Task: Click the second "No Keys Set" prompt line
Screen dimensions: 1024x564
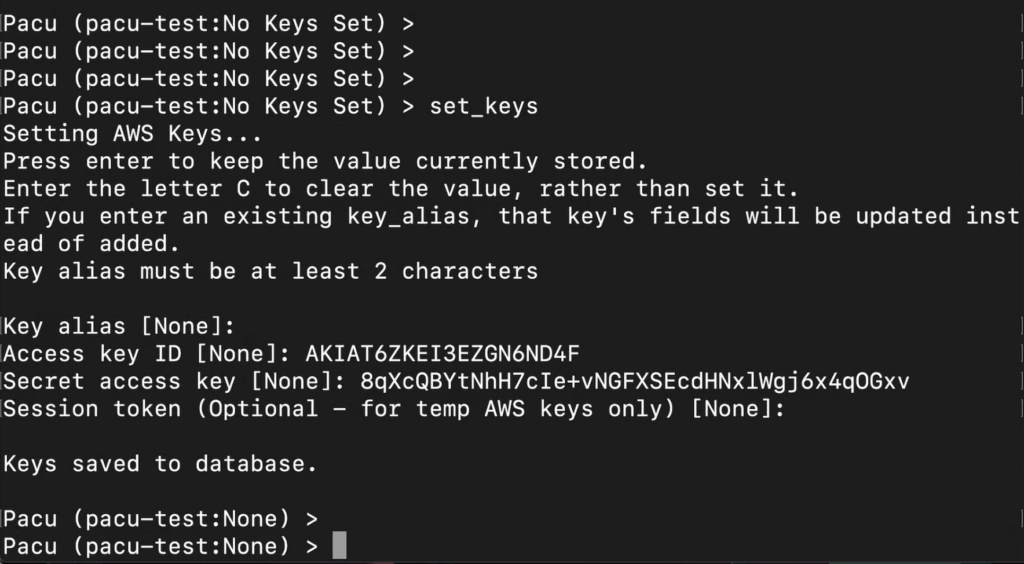Action: point(209,50)
